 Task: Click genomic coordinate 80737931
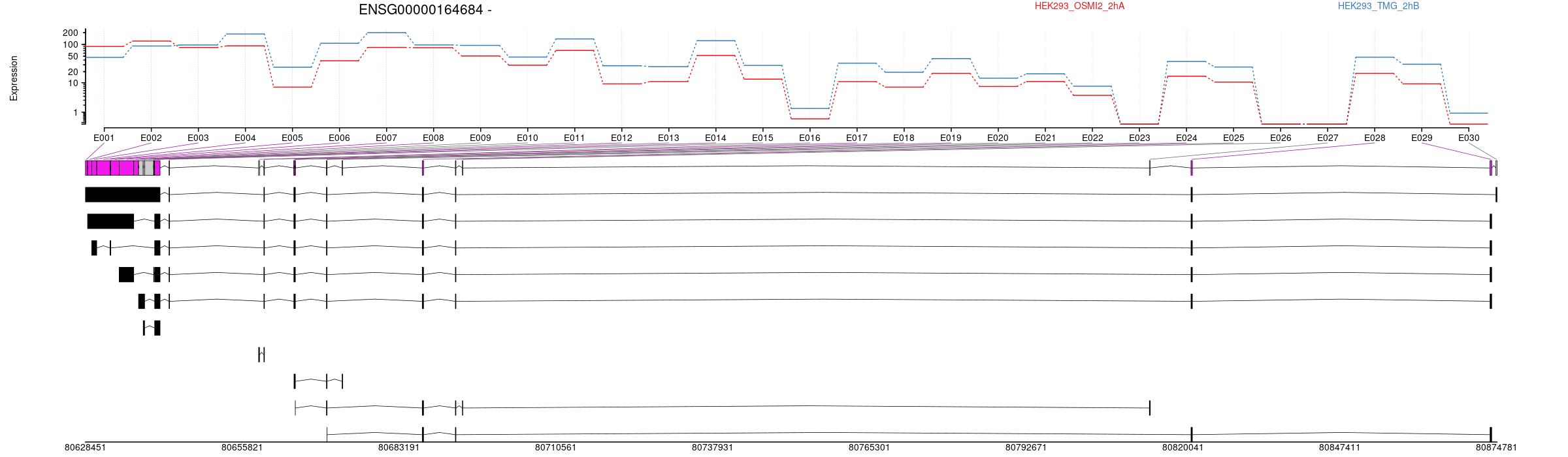coord(712,448)
